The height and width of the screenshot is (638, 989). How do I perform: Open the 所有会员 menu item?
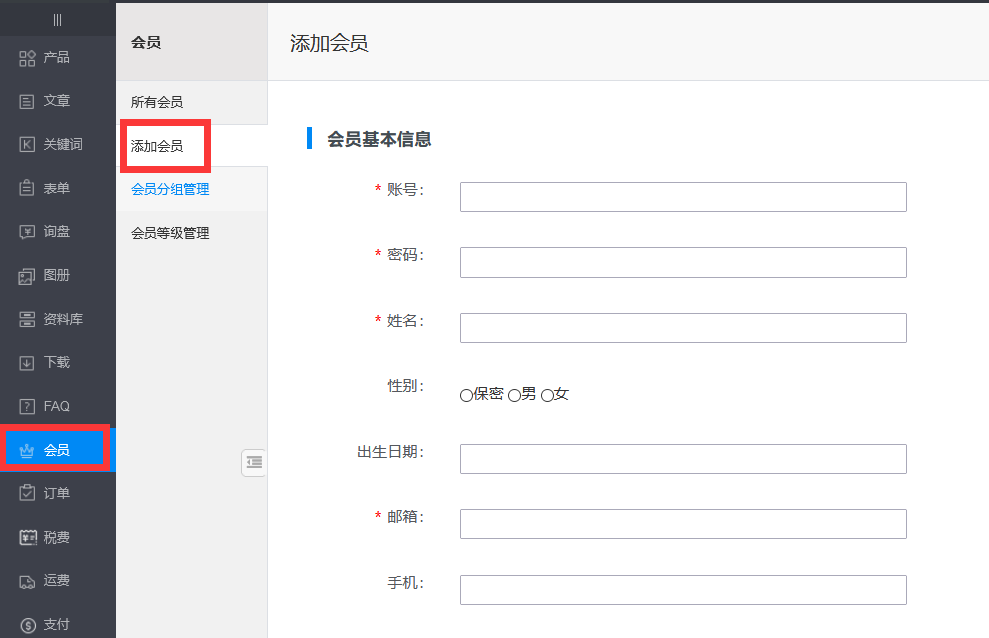click(x=157, y=102)
